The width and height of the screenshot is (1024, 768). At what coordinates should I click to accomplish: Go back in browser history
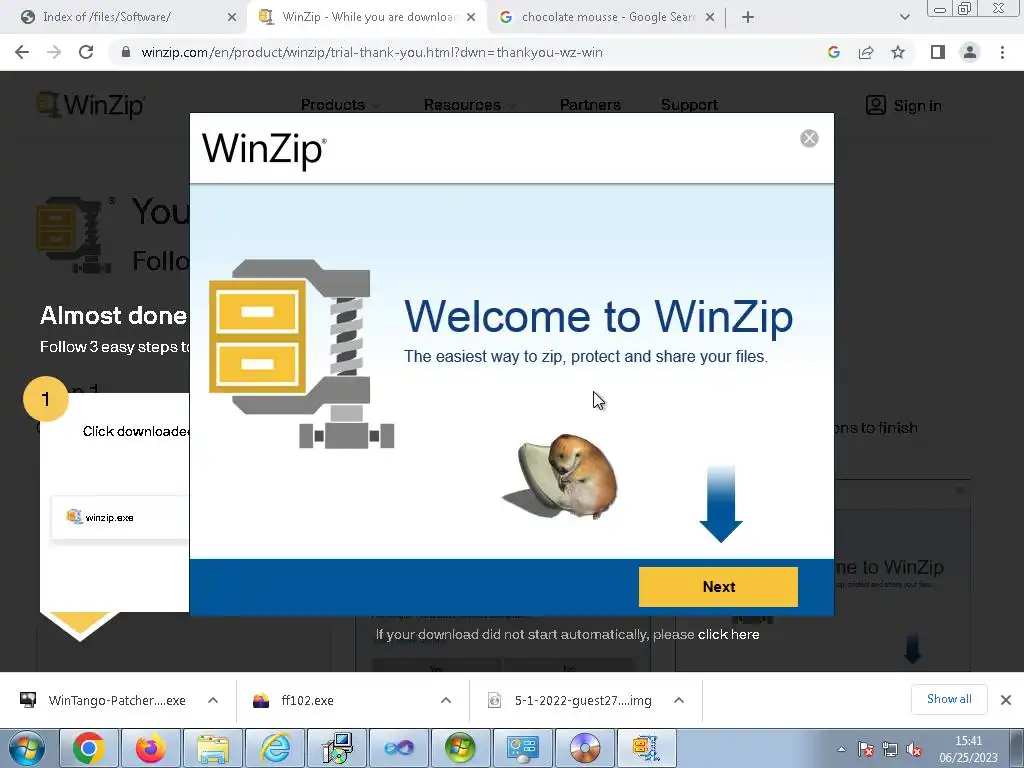point(22,52)
